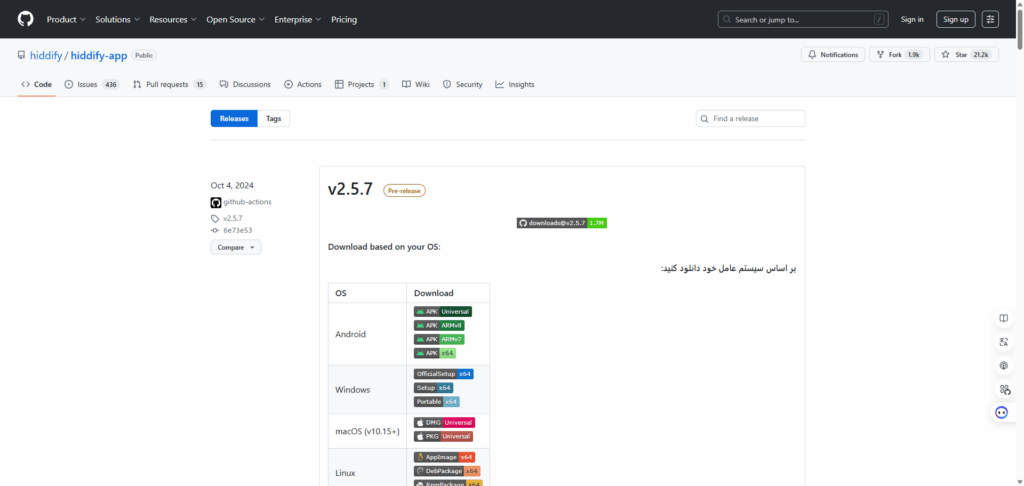Download the APK ARMv7 badge
The image size is (1024, 486).
440,339
